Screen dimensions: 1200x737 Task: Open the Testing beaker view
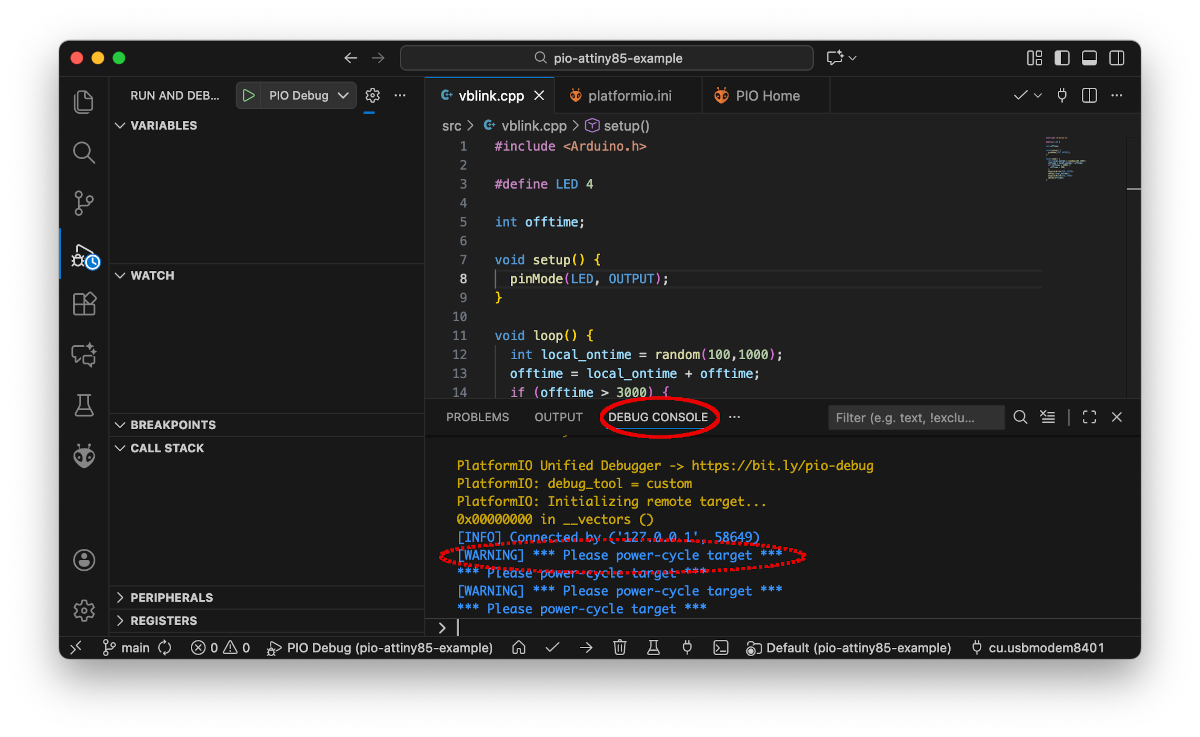pos(84,405)
